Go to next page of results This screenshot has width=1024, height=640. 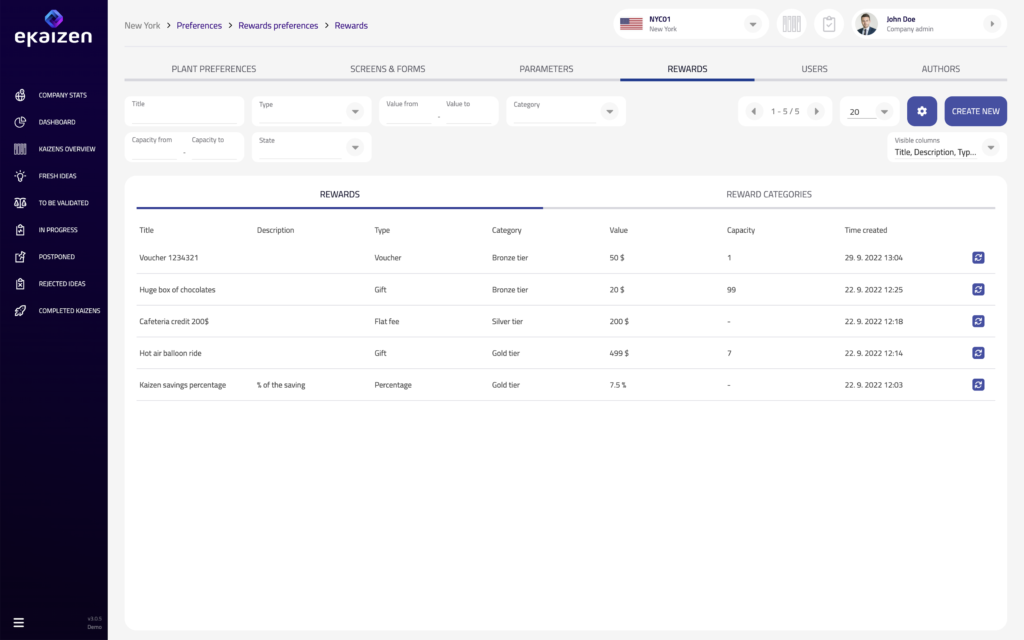817,112
